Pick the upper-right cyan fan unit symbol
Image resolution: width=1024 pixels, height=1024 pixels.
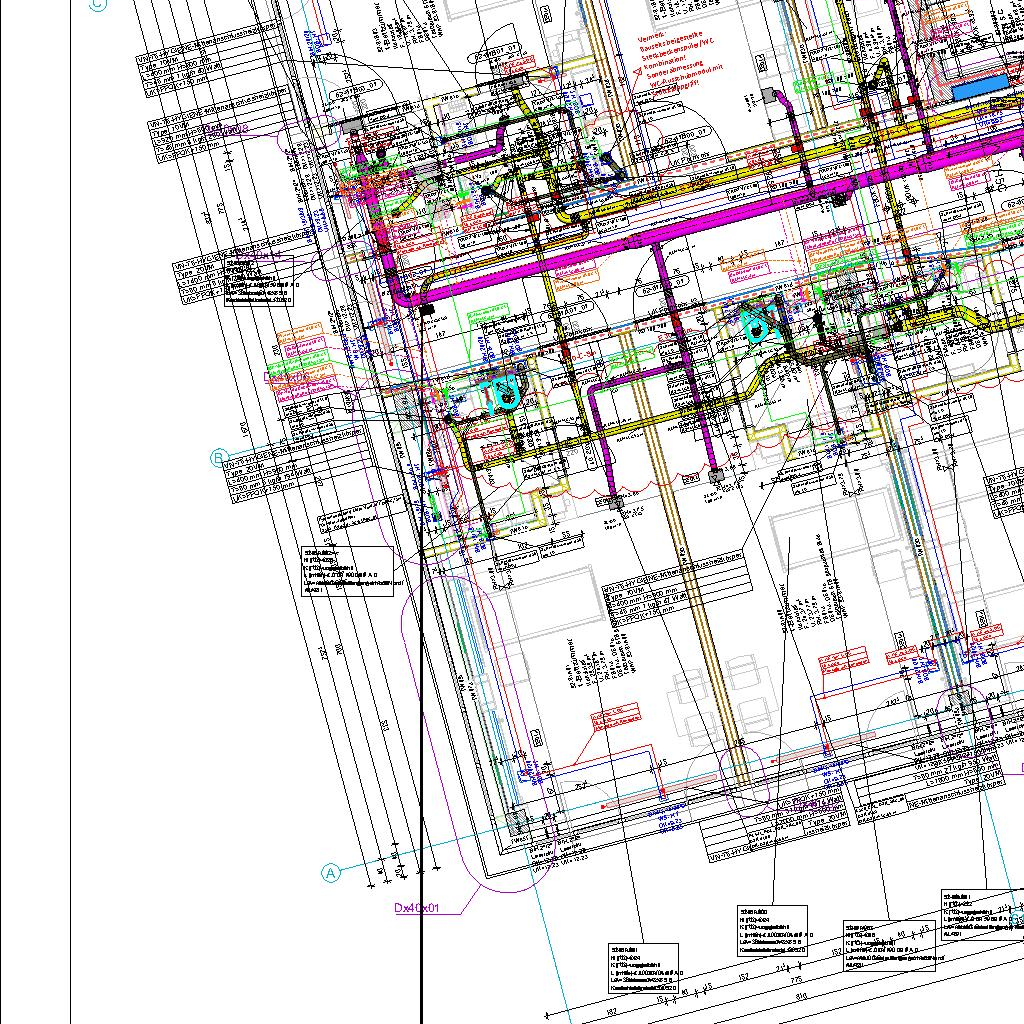(760, 325)
